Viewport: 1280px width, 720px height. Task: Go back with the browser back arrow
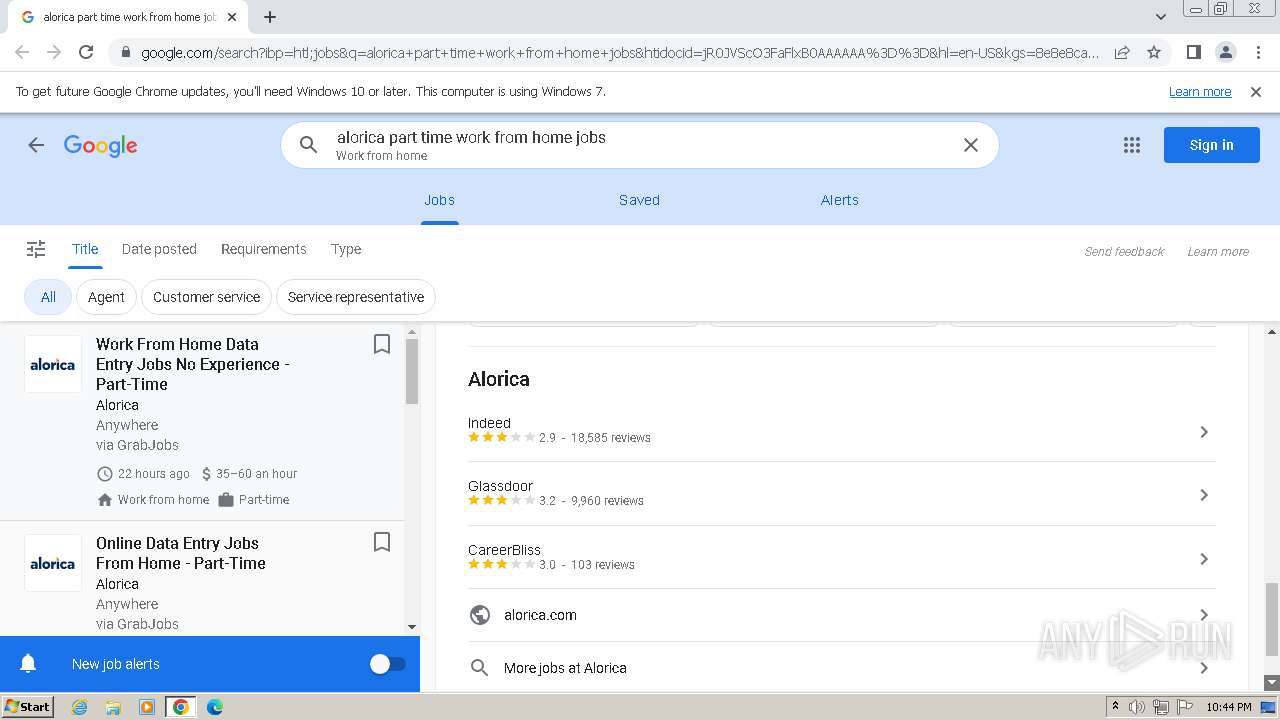[x=22, y=52]
